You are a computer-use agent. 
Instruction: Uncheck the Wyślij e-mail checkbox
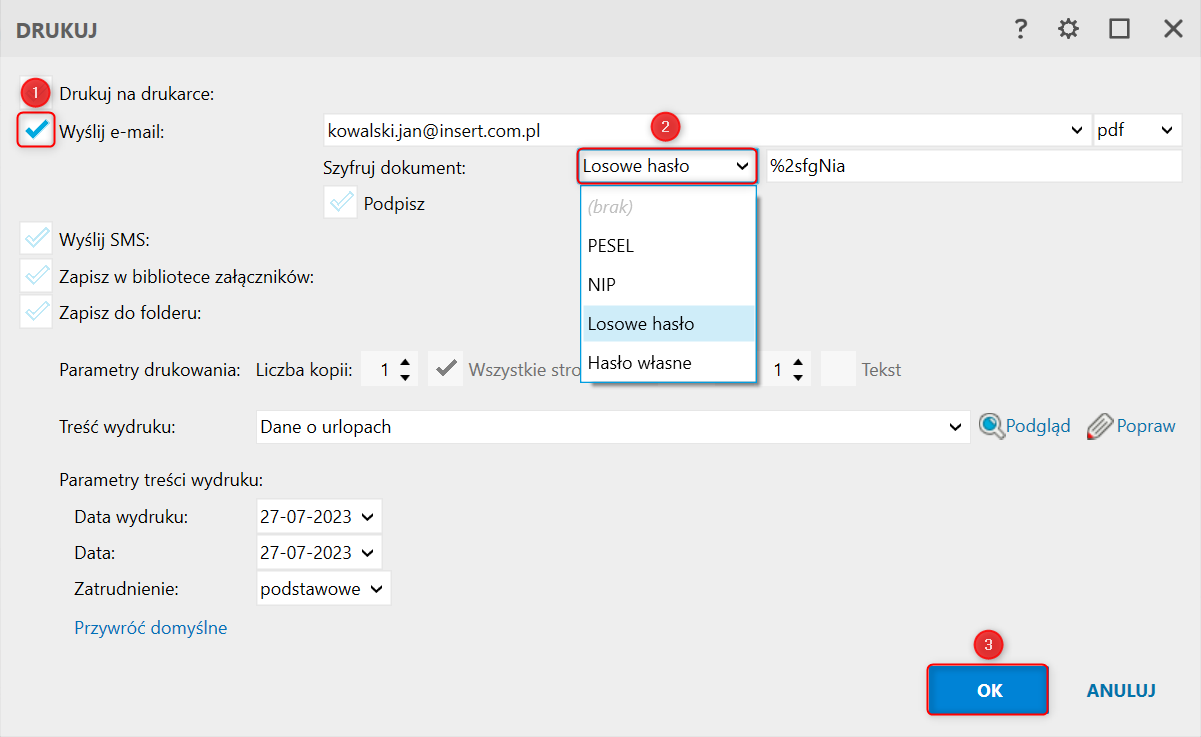[x=37, y=130]
